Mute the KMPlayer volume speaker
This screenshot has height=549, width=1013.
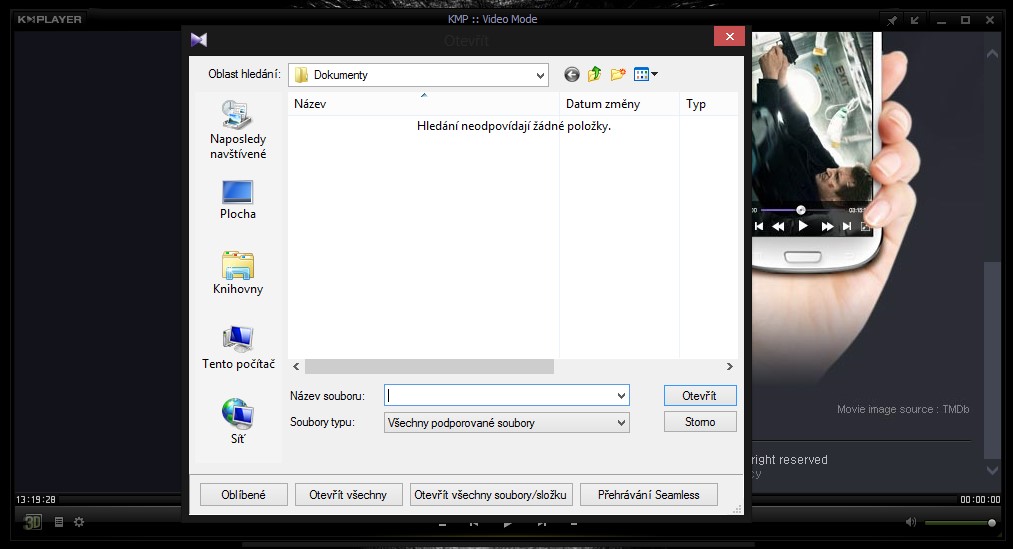911,522
